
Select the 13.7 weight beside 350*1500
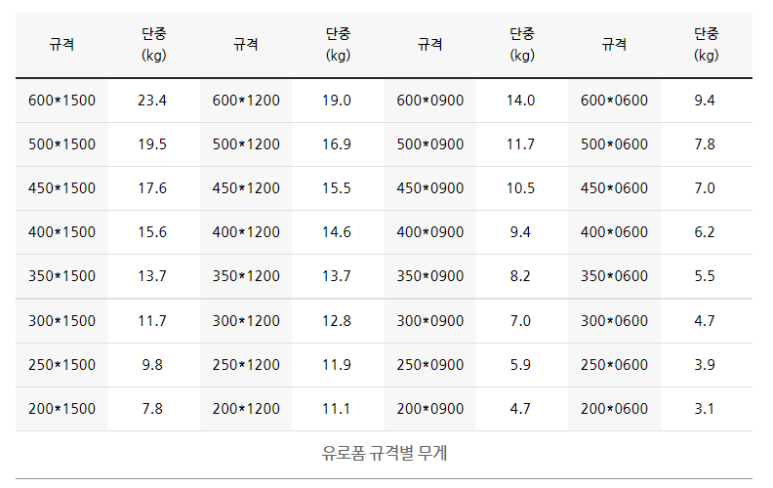152,276
